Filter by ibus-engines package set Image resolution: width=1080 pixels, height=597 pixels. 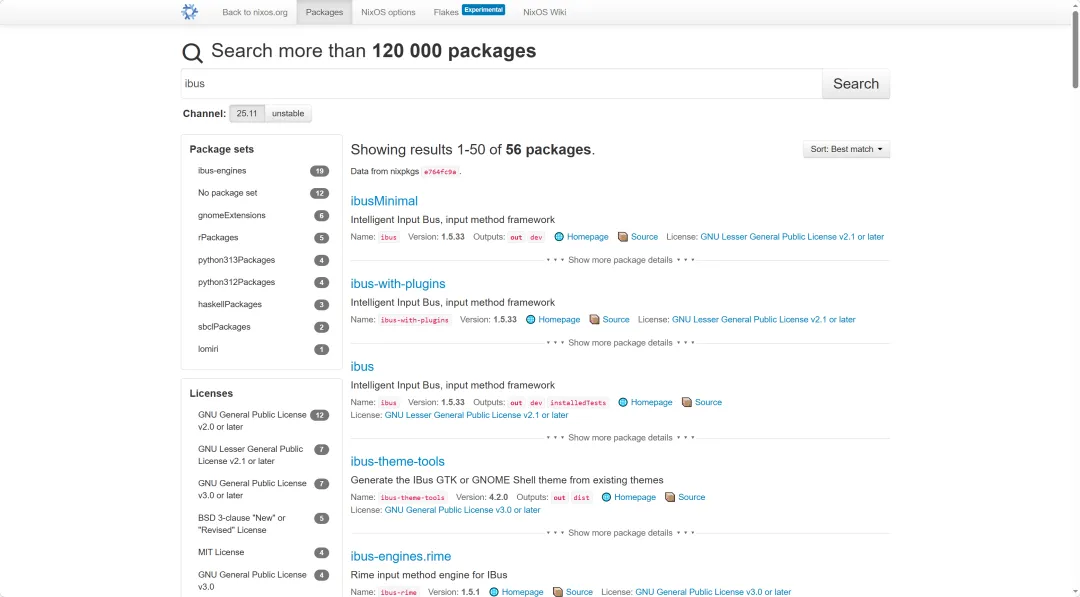(x=222, y=171)
